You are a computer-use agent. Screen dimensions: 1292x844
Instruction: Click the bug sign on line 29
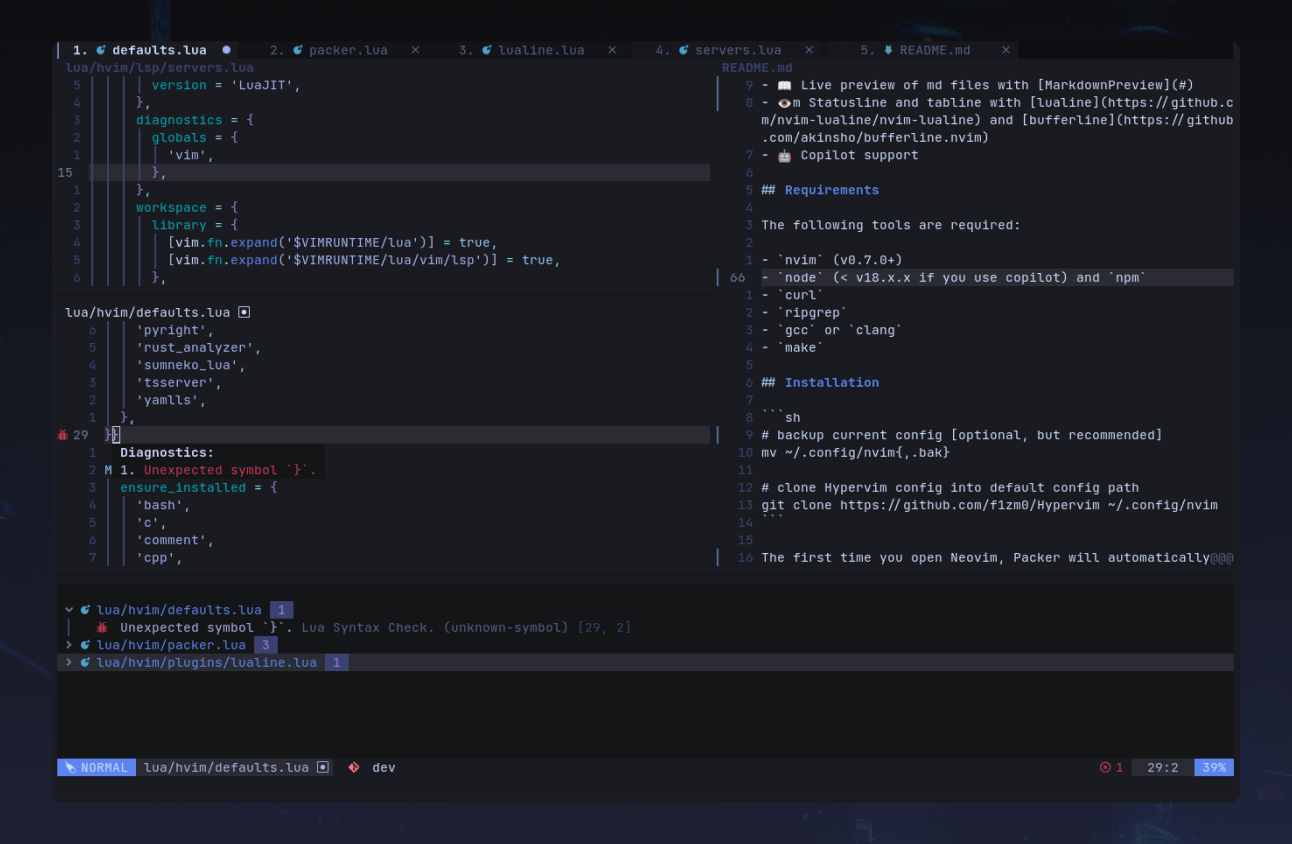(63, 435)
